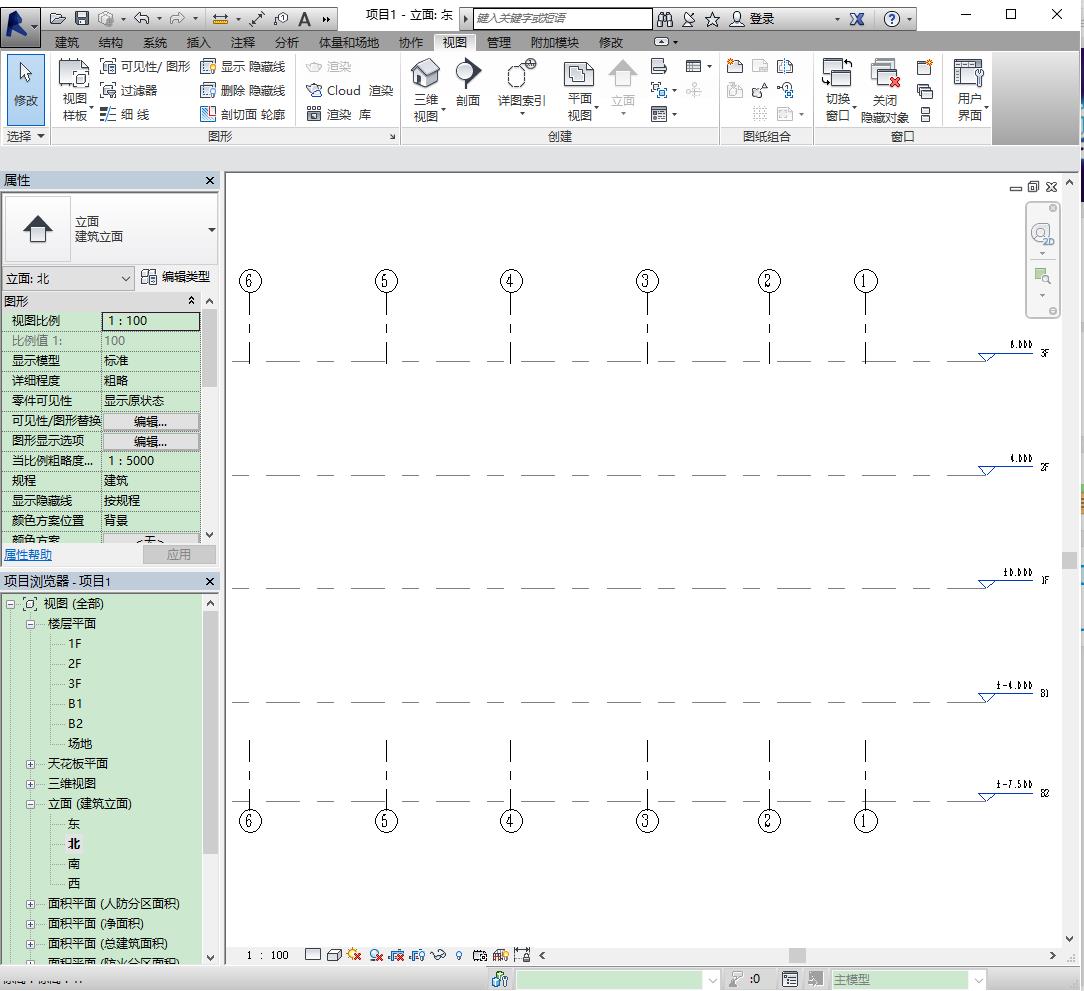Toggle the visual style box on view control bar
1084x991 pixels.
(334, 955)
